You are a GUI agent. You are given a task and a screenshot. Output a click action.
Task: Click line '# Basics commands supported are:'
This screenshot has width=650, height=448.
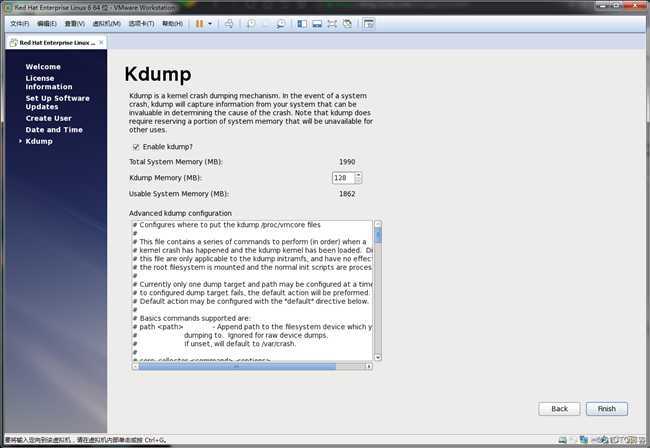192,318
